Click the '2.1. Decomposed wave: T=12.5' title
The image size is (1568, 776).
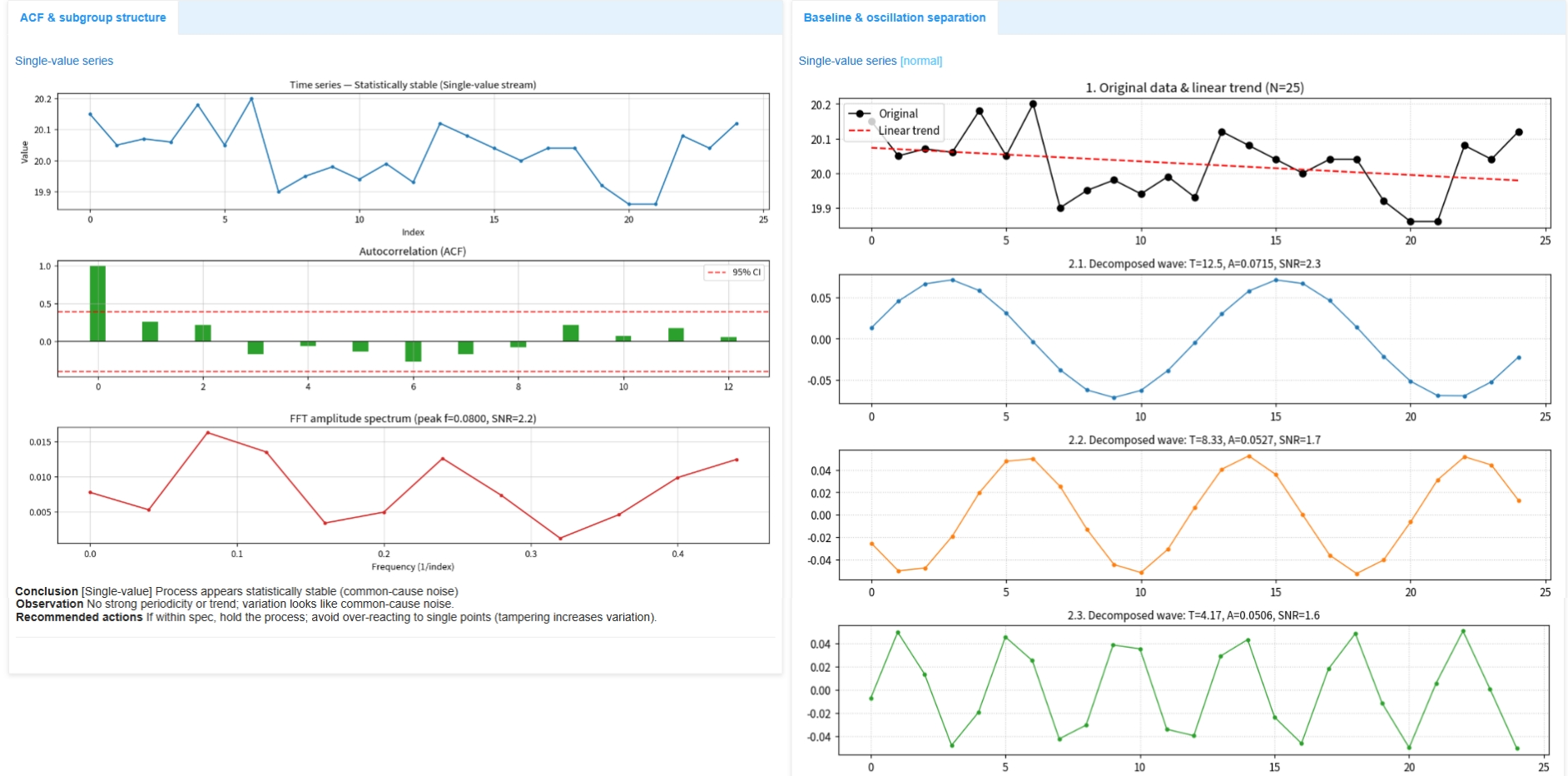tap(1194, 264)
